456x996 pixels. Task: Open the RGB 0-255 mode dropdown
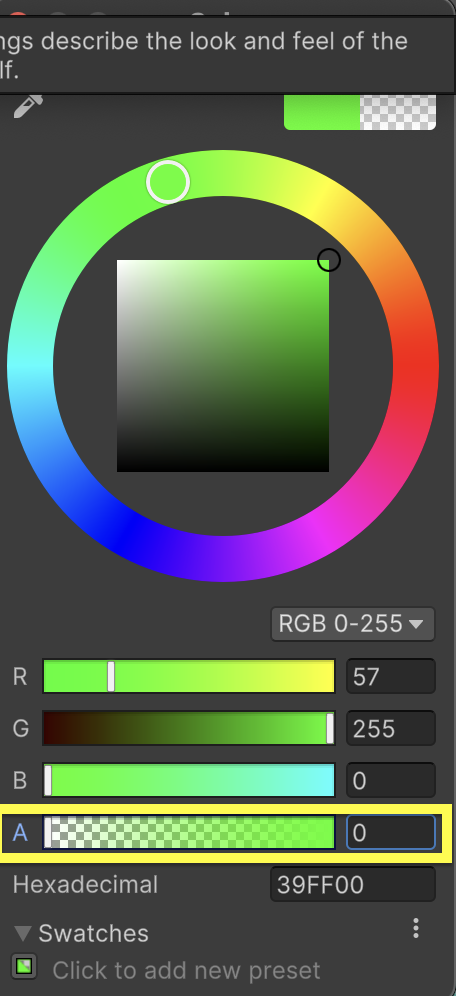(352, 624)
